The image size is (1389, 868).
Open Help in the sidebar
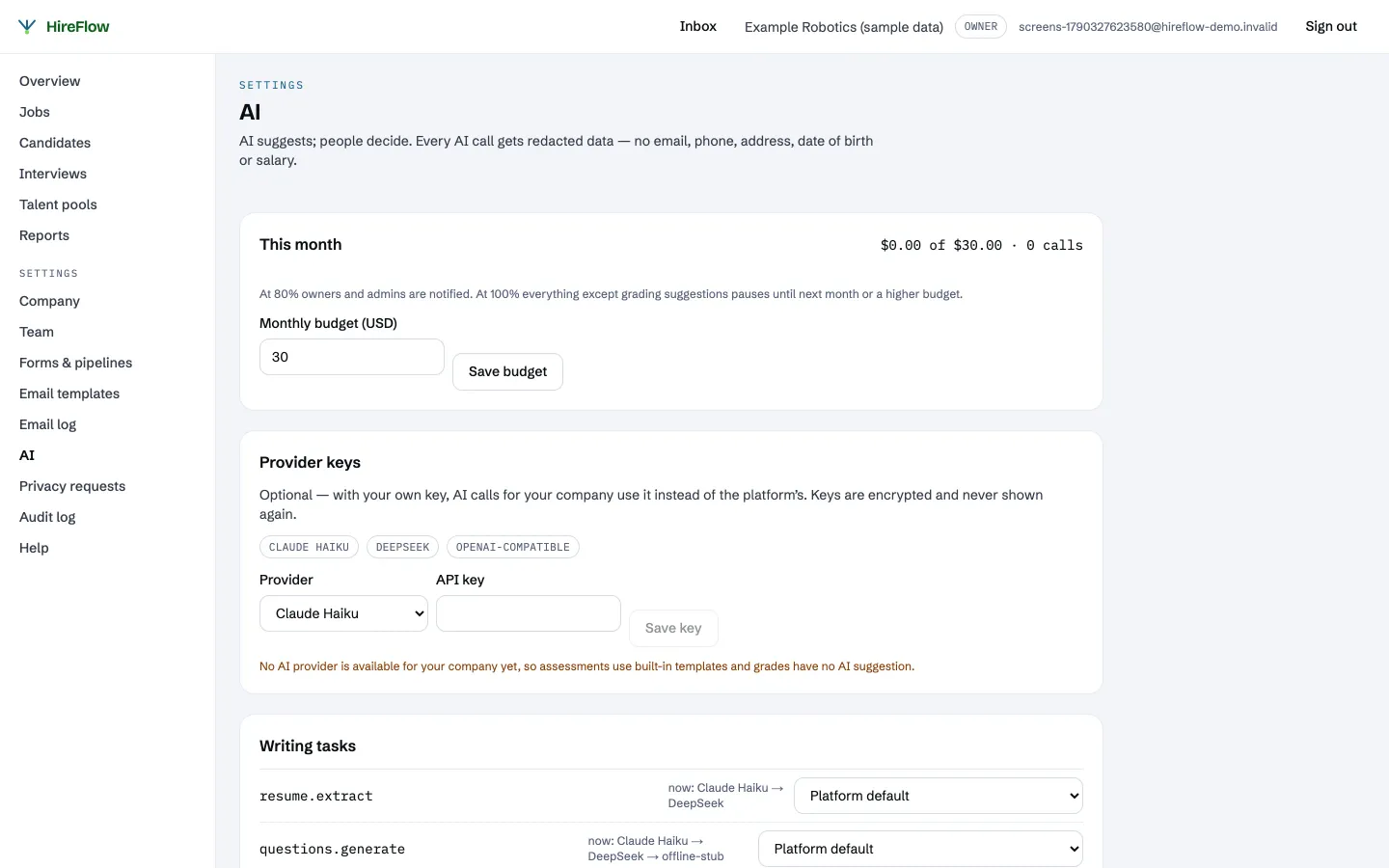click(x=34, y=548)
